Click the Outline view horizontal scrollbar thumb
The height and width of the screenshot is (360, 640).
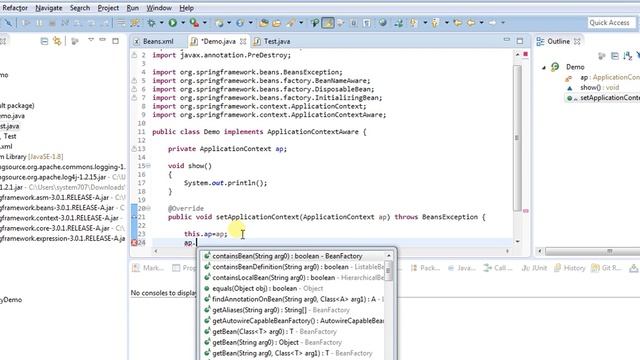click(610, 251)
